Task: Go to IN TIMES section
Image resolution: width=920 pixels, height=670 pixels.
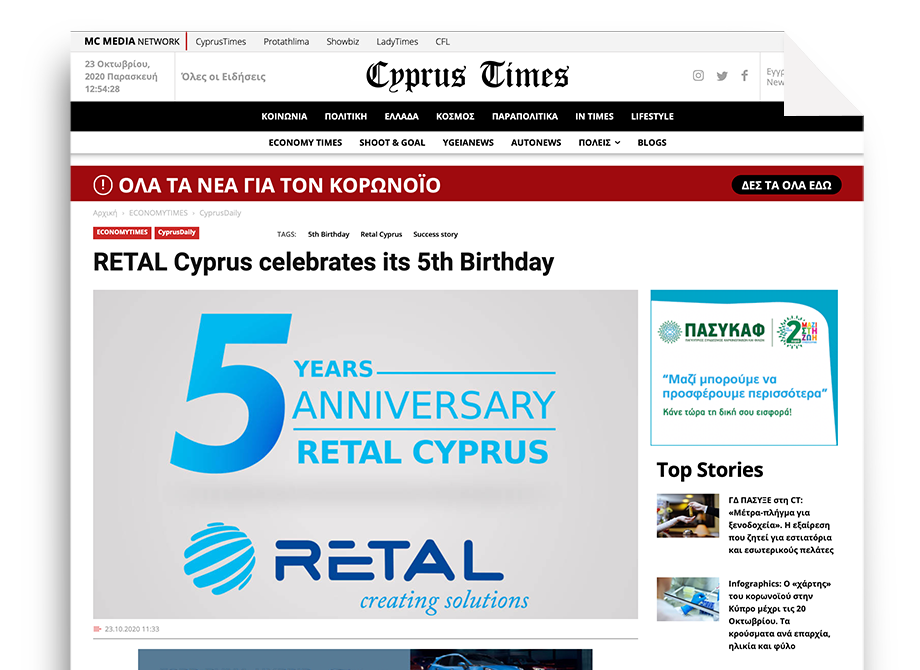Action: pyautogui.click(x=594, y=116)
